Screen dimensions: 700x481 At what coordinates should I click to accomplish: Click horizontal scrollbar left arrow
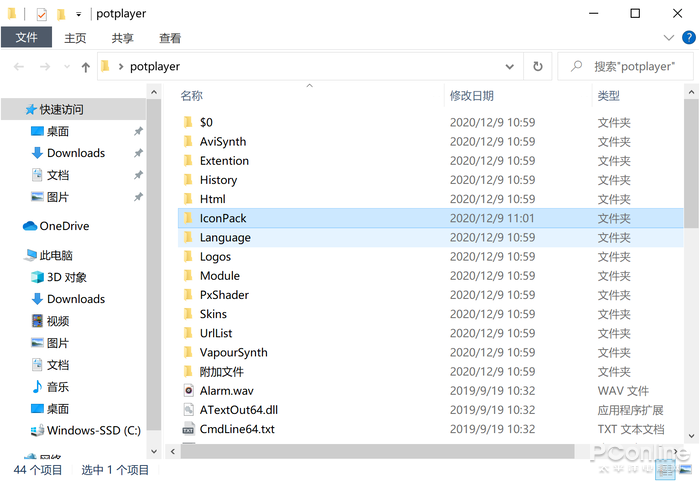[172, 452]
